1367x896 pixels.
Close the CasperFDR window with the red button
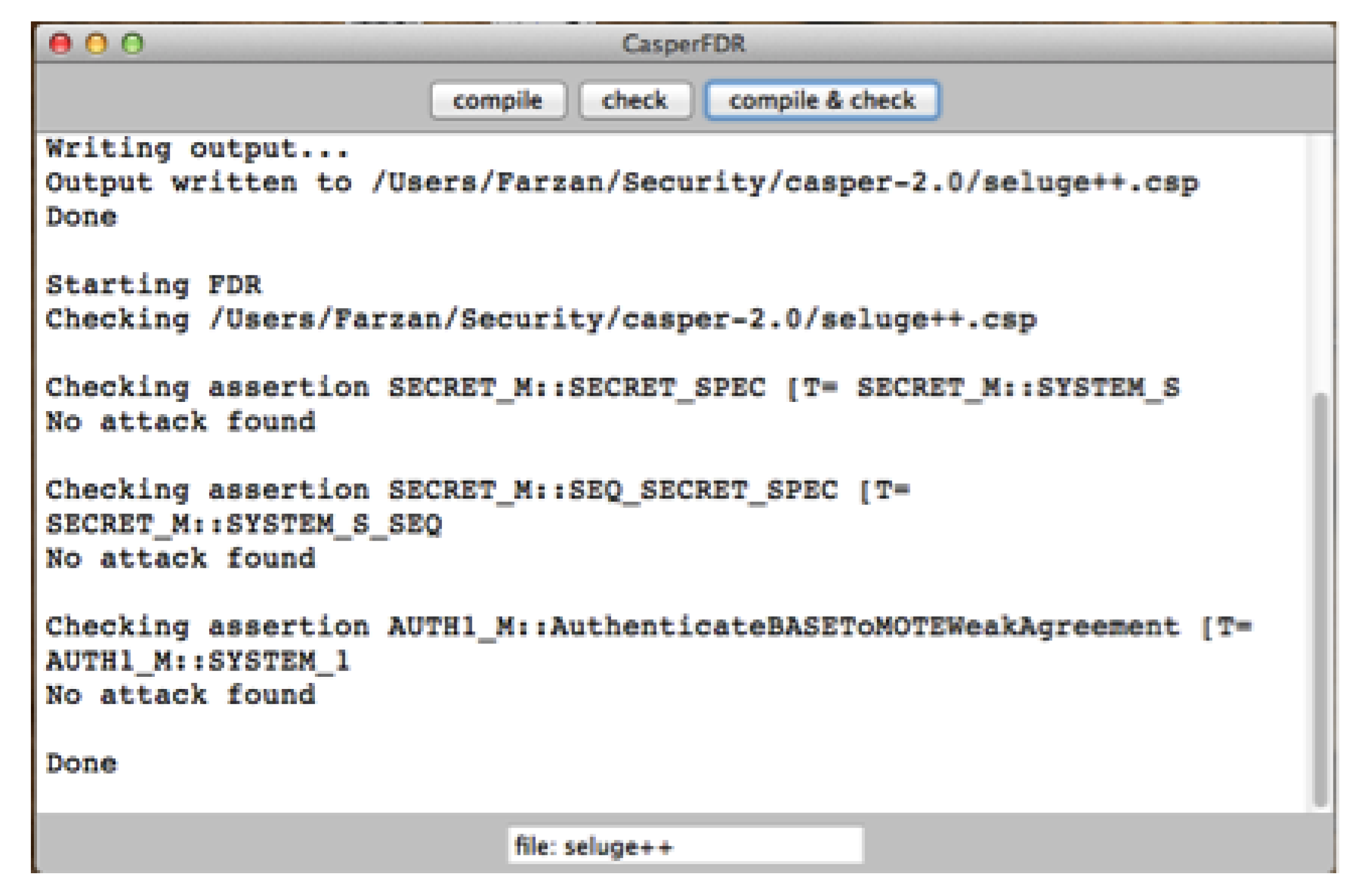pos(60,44)
